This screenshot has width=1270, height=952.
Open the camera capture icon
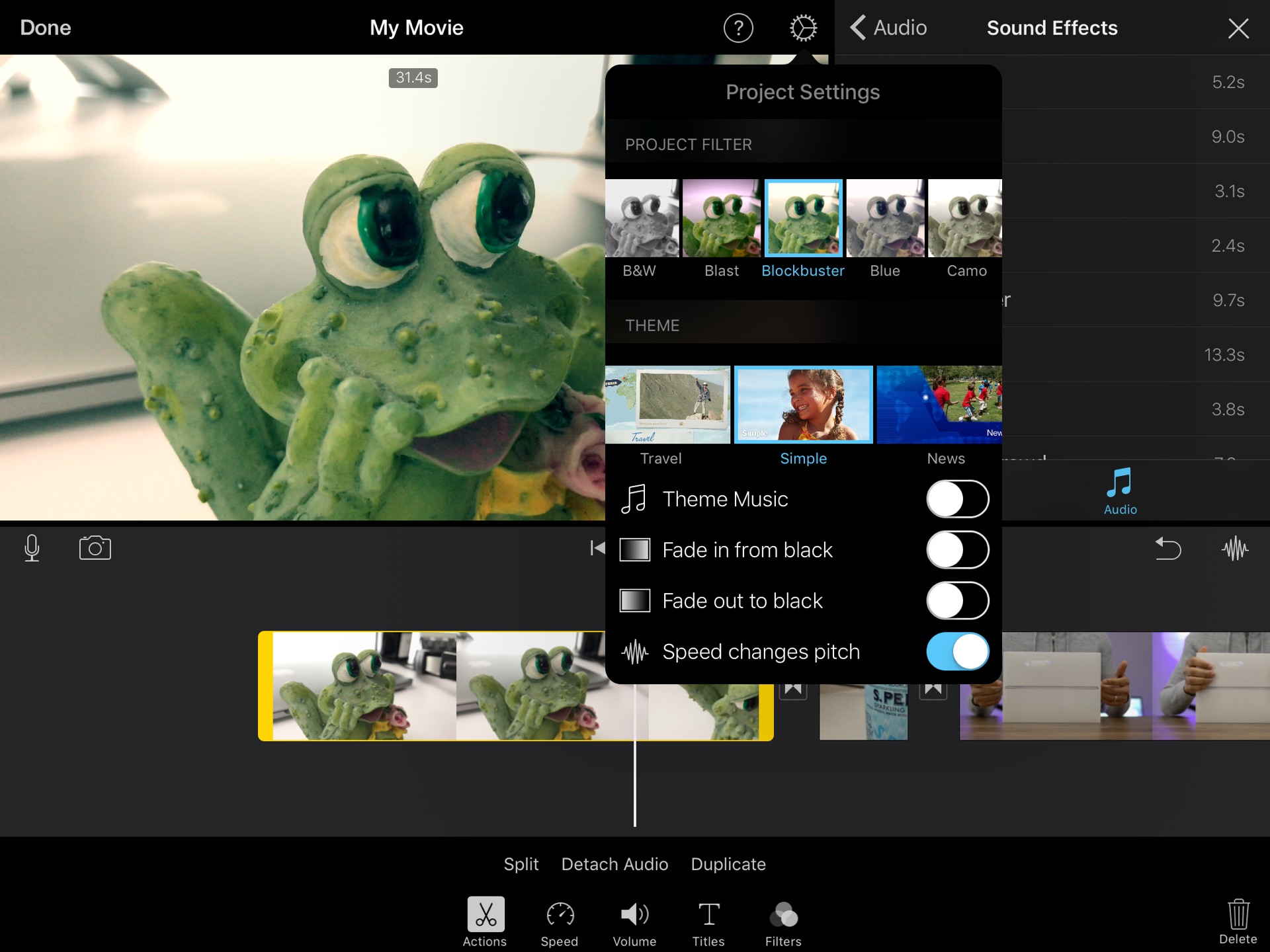[95, 548]
